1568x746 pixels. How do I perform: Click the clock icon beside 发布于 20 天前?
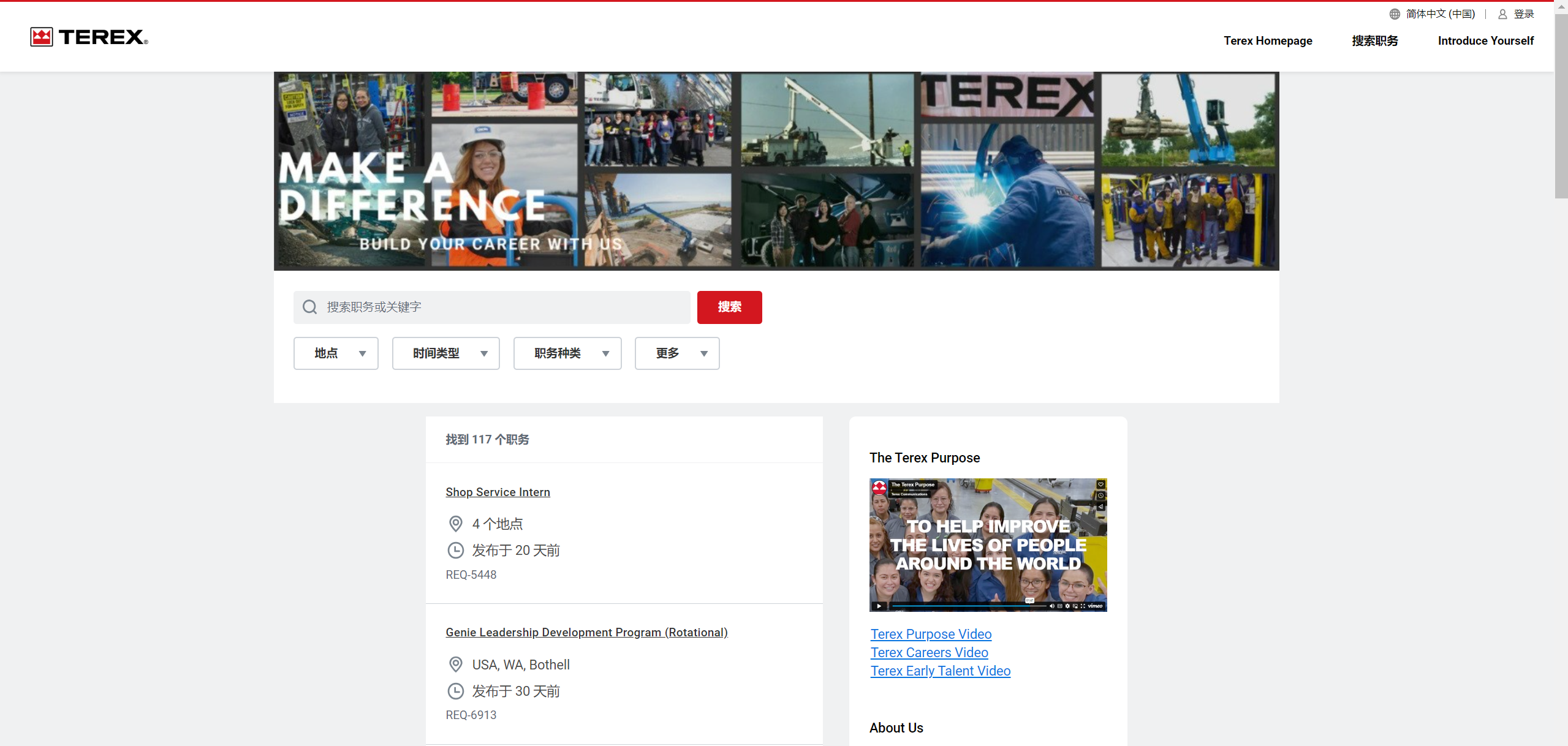click(456, 550)
